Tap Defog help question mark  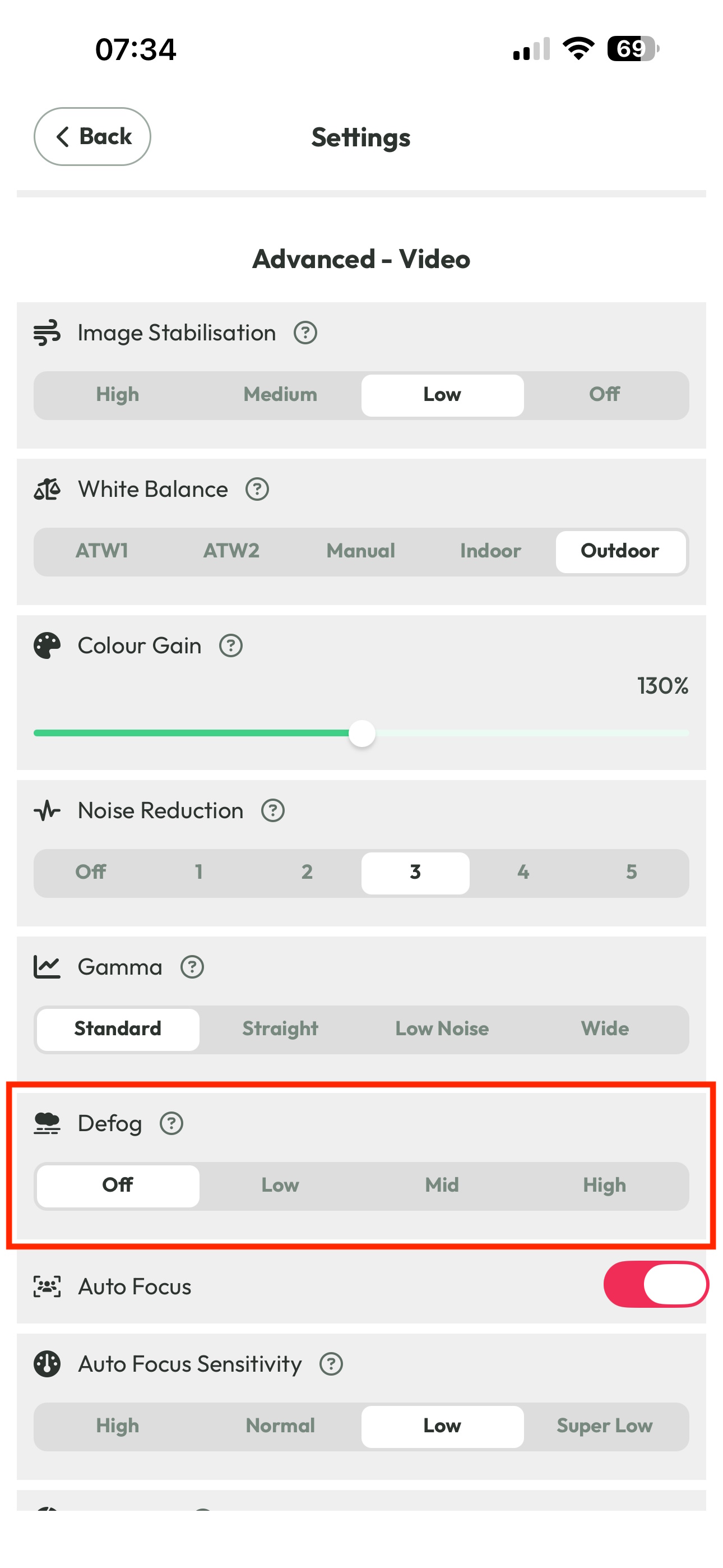point(171,1124)
